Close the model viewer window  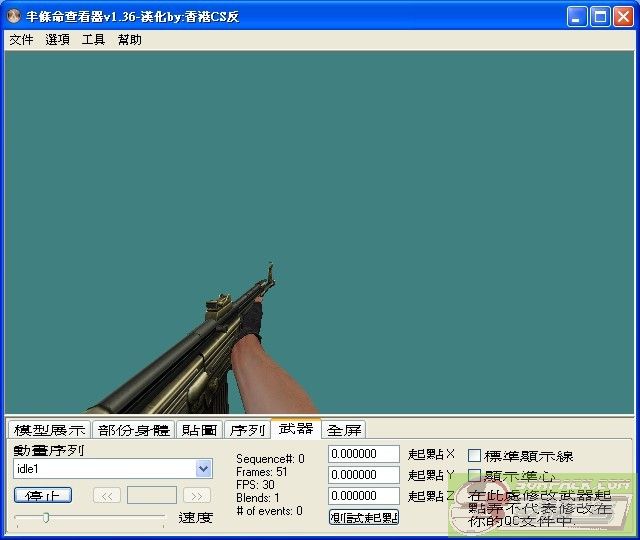tap(624, 16)
